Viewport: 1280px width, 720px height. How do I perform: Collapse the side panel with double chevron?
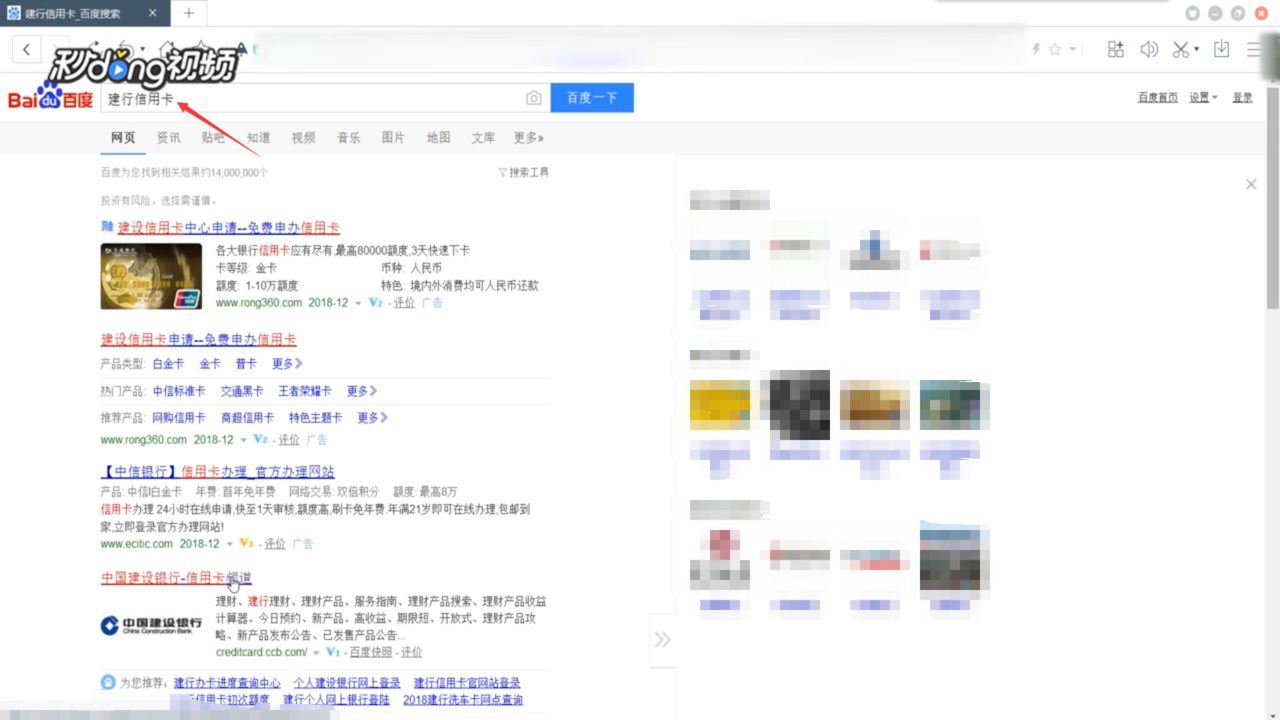click(x=662, y=640)
